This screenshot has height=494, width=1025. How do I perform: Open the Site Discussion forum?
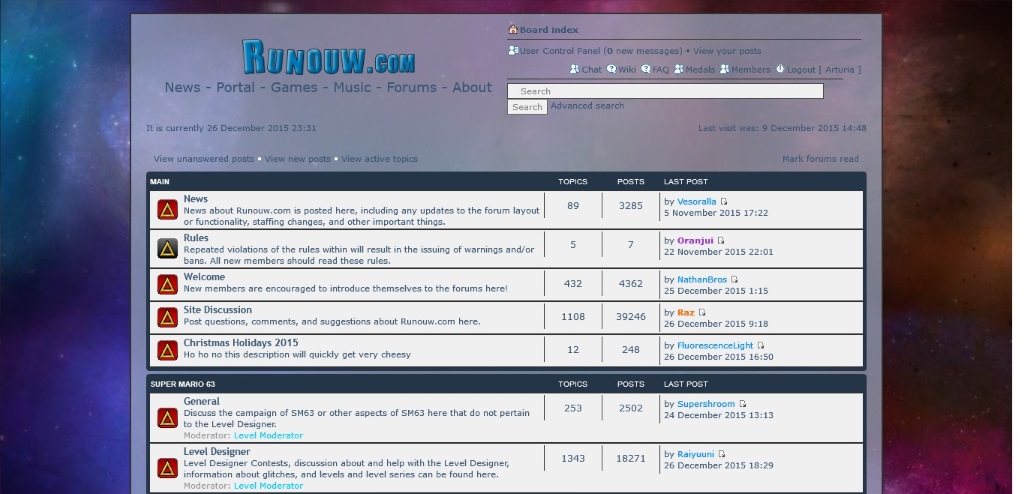[217, 310]
